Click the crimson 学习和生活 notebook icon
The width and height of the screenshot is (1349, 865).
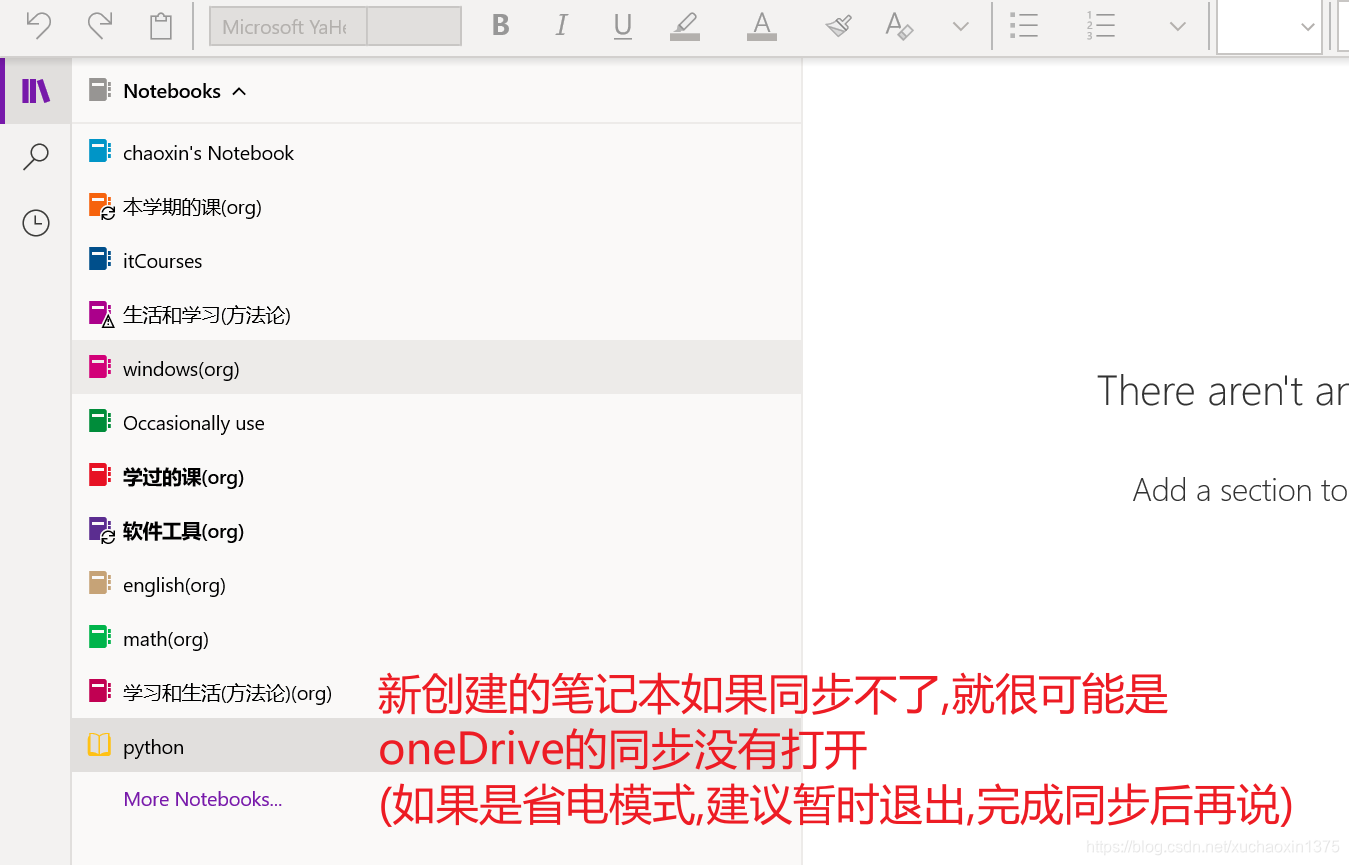[x=100, y=692]
